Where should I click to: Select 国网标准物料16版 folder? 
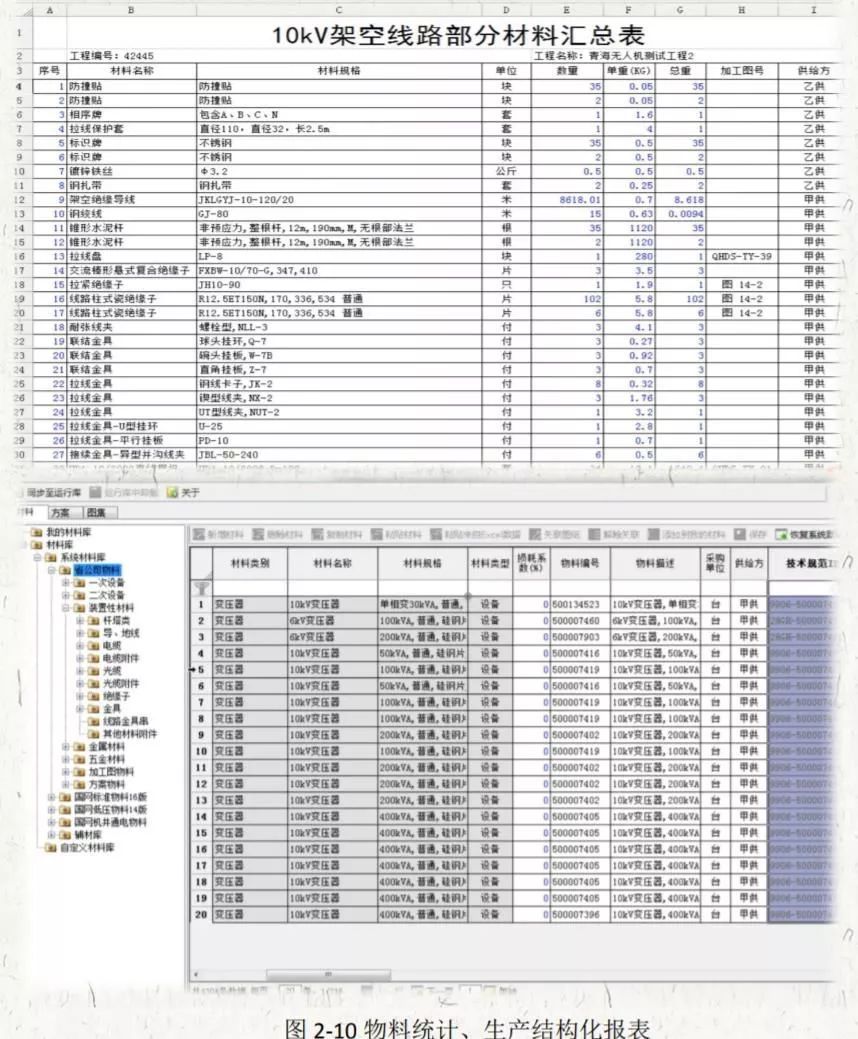point(103,797)
